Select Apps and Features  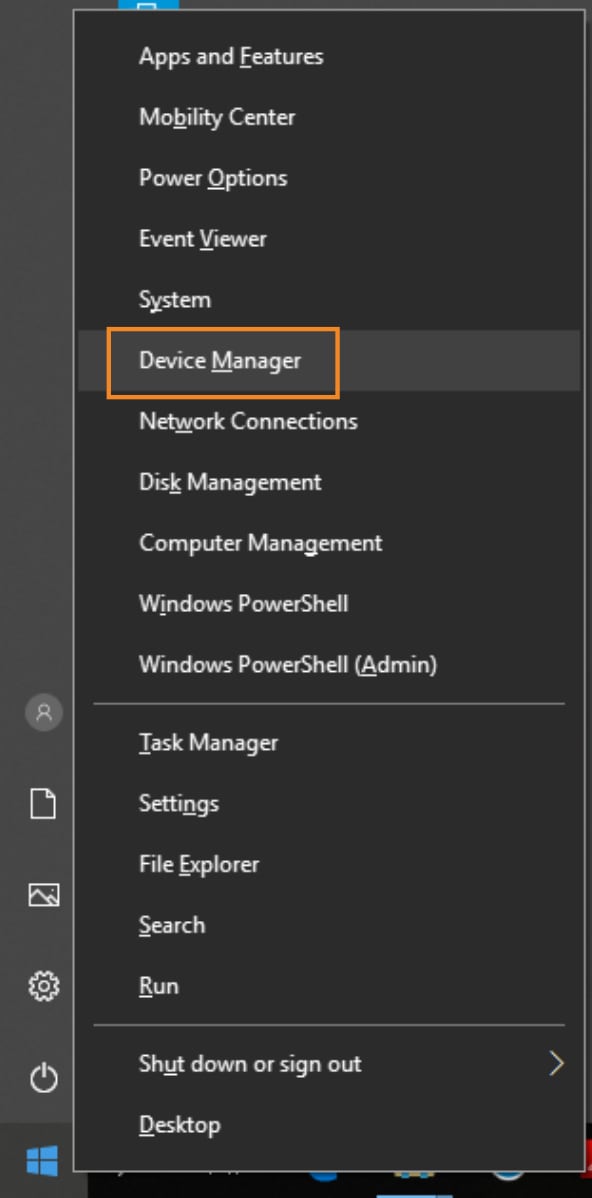[x=328, y=57]
